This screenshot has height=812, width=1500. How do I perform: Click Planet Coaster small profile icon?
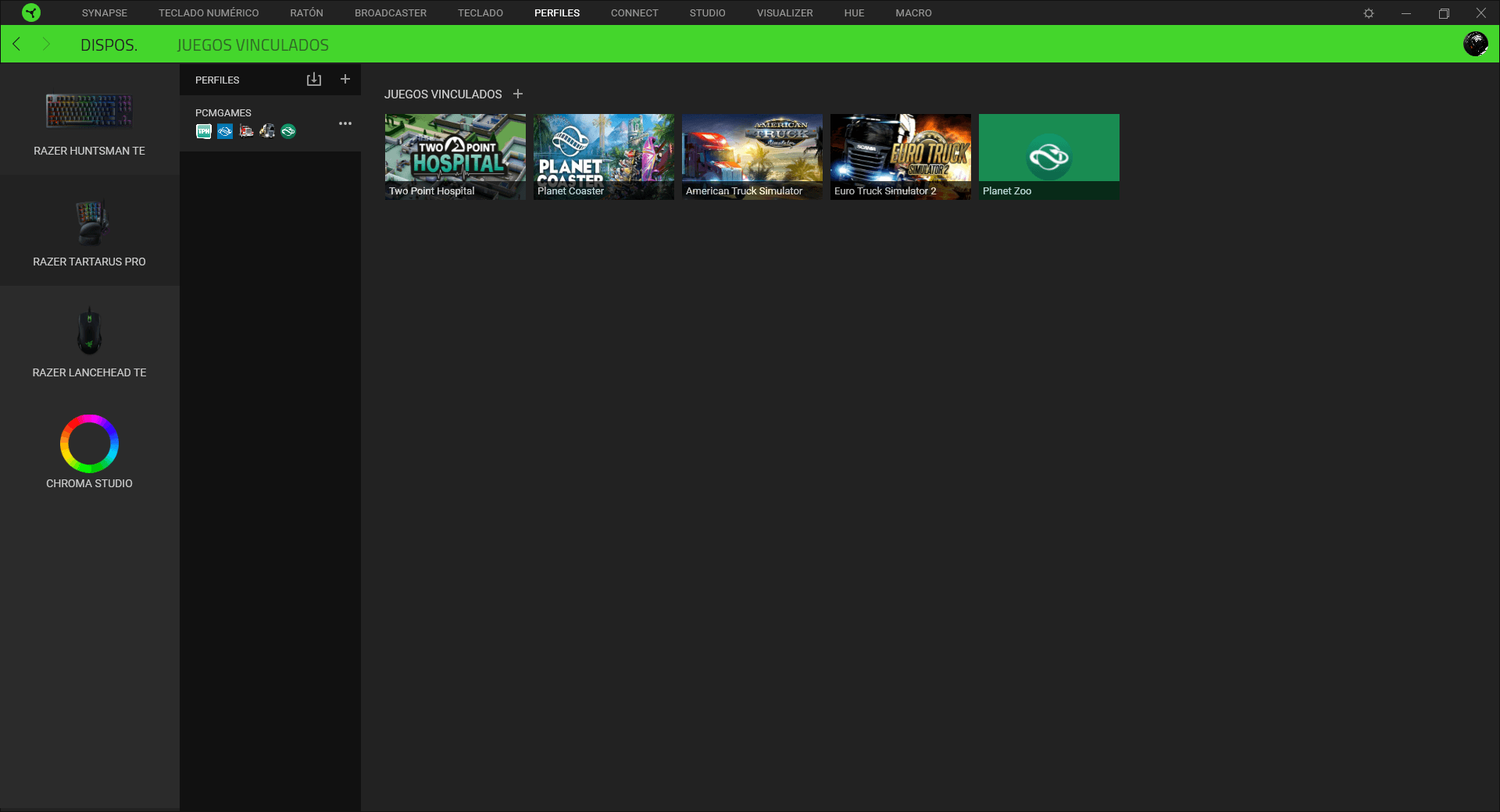[x=225, y=131]
